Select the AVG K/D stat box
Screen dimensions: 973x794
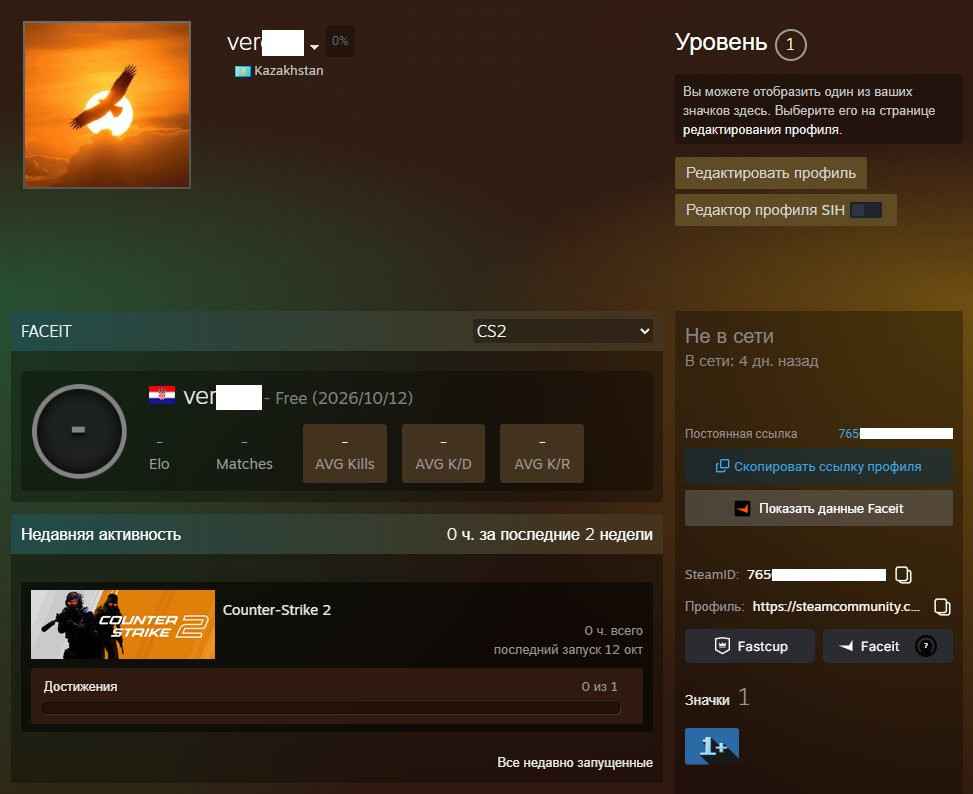coord(443,453)
